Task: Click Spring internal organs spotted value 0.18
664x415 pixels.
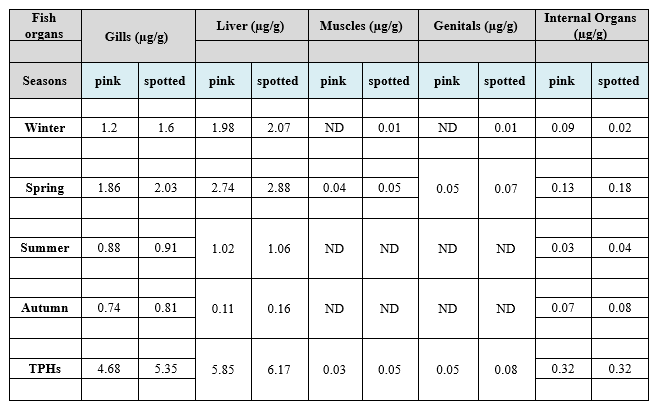Action: pyautogui.click(x=618, y=188)
